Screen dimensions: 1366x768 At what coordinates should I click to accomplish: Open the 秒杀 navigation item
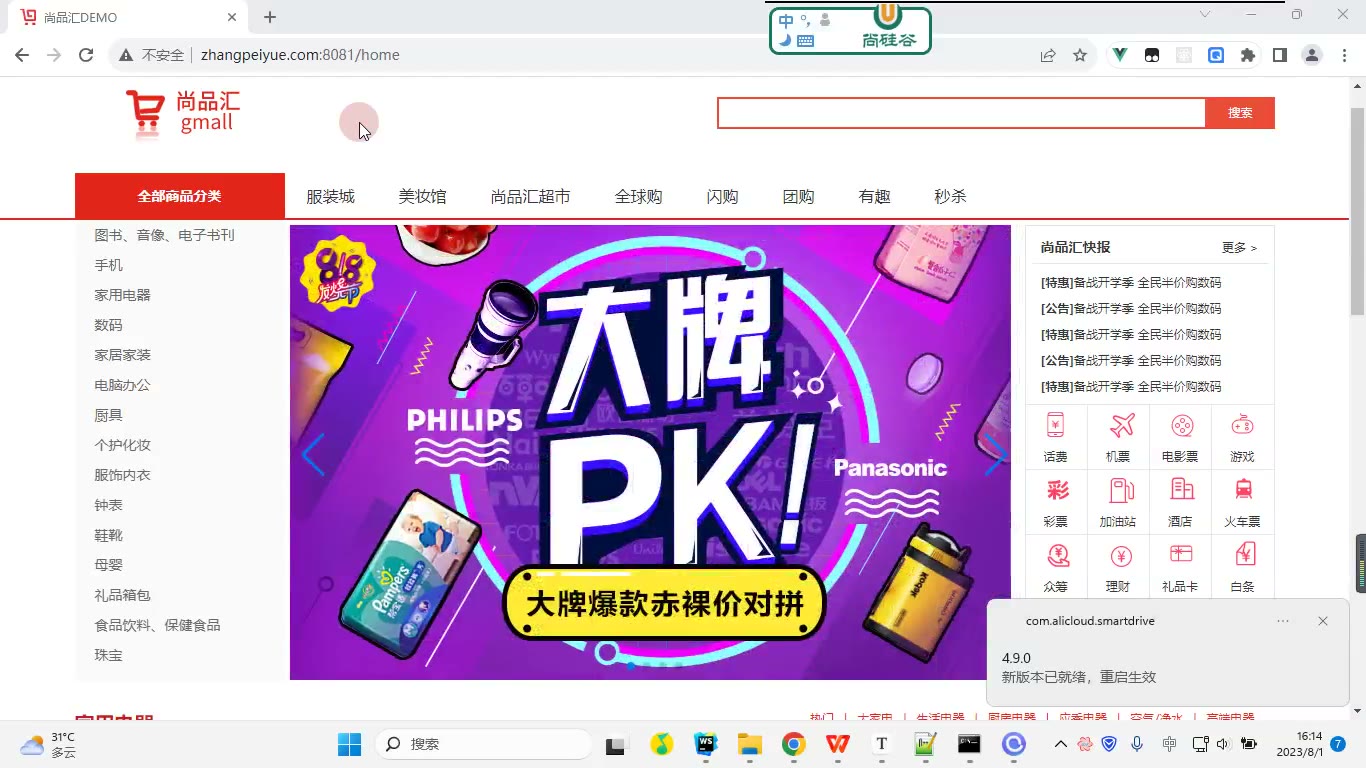[x=951, y=197]
